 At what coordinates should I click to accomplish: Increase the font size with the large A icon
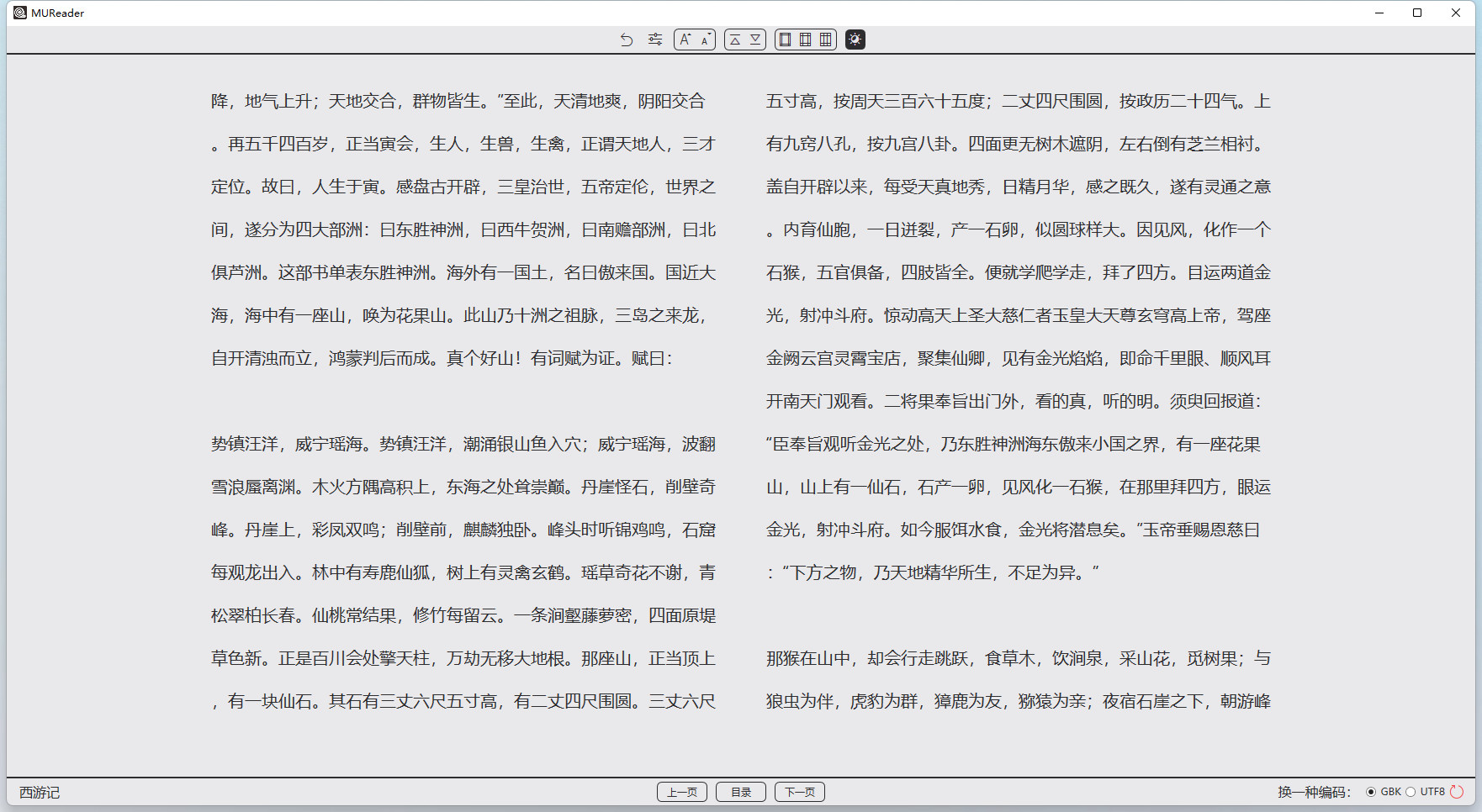tap(685, 40)
